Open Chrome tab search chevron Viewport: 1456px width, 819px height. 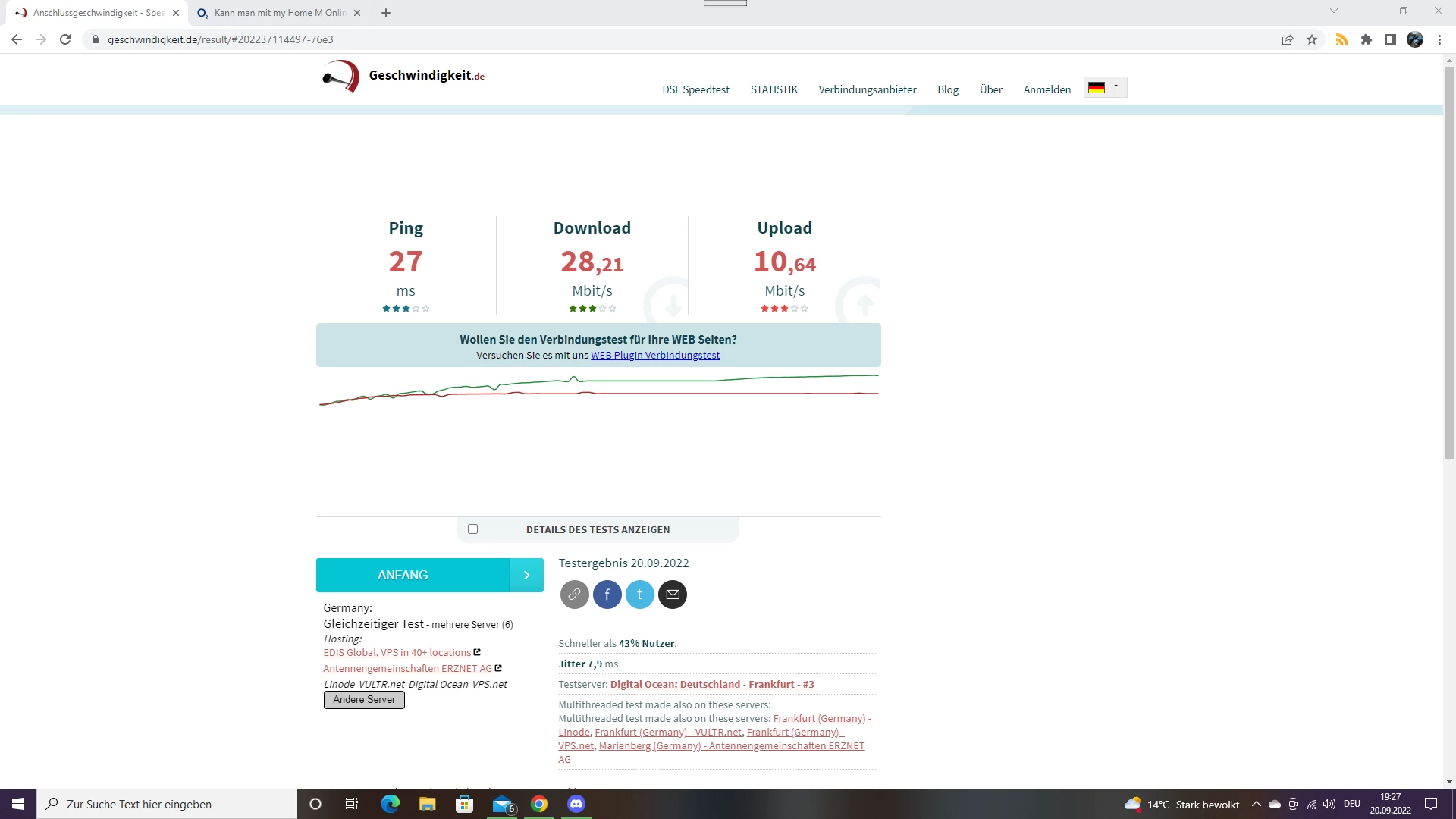[x=1334, y=11]
